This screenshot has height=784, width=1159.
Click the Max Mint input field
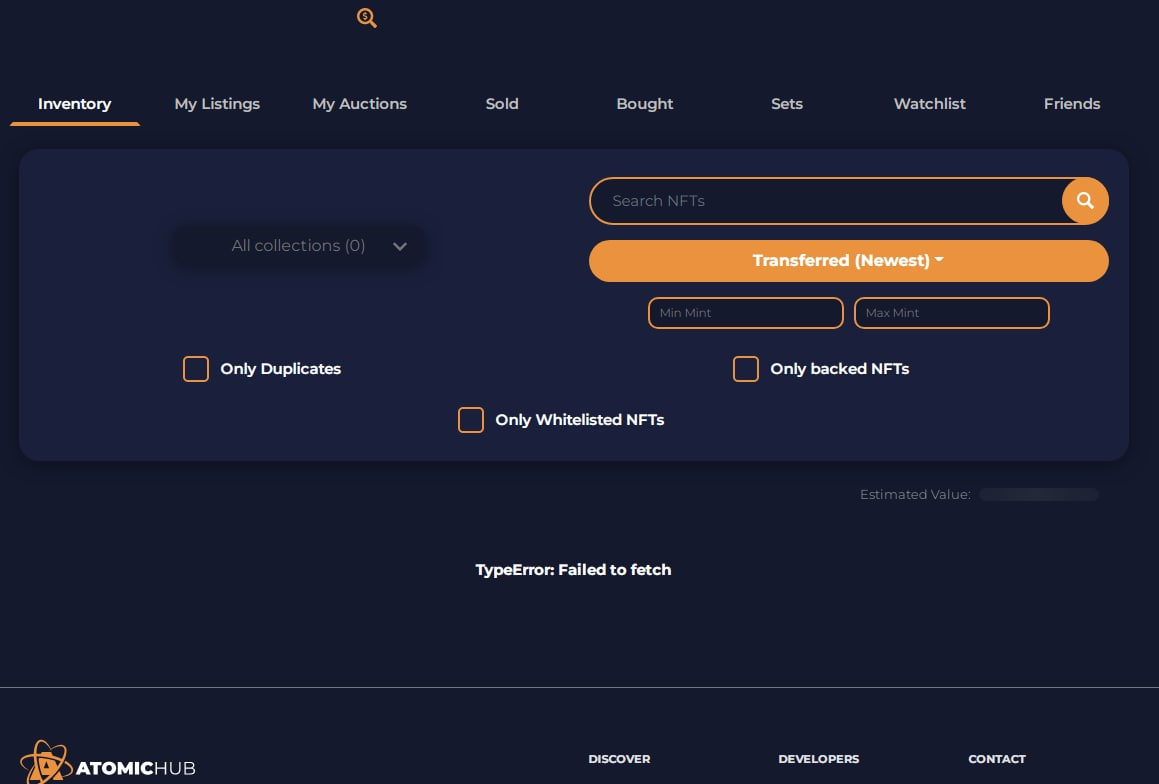tap(951, 313)
